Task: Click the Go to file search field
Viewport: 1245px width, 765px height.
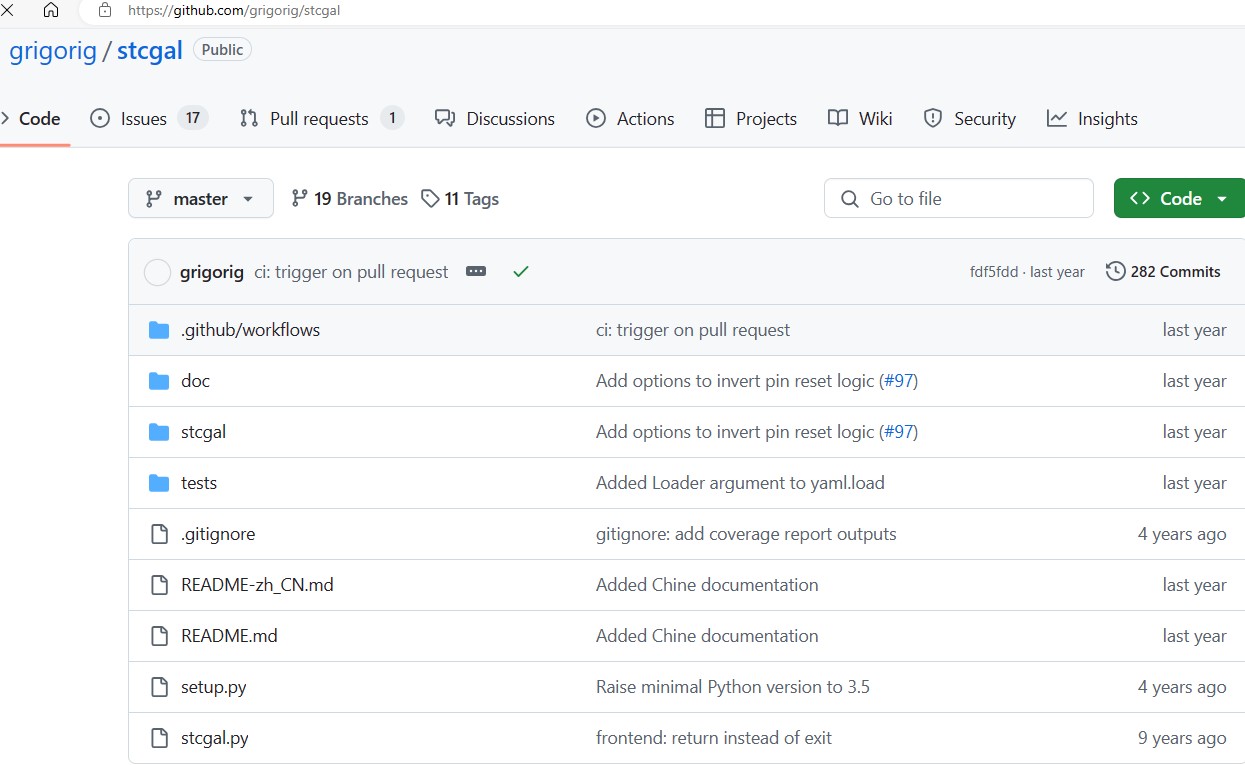Action: point(959,198)
